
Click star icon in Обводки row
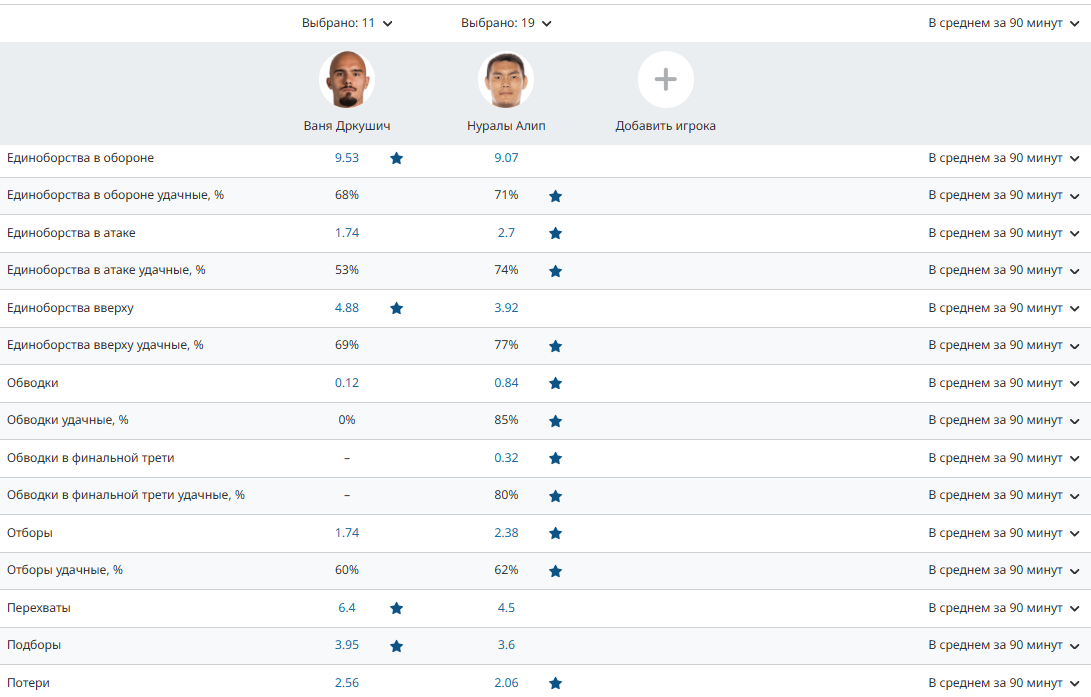coord(555,383)
